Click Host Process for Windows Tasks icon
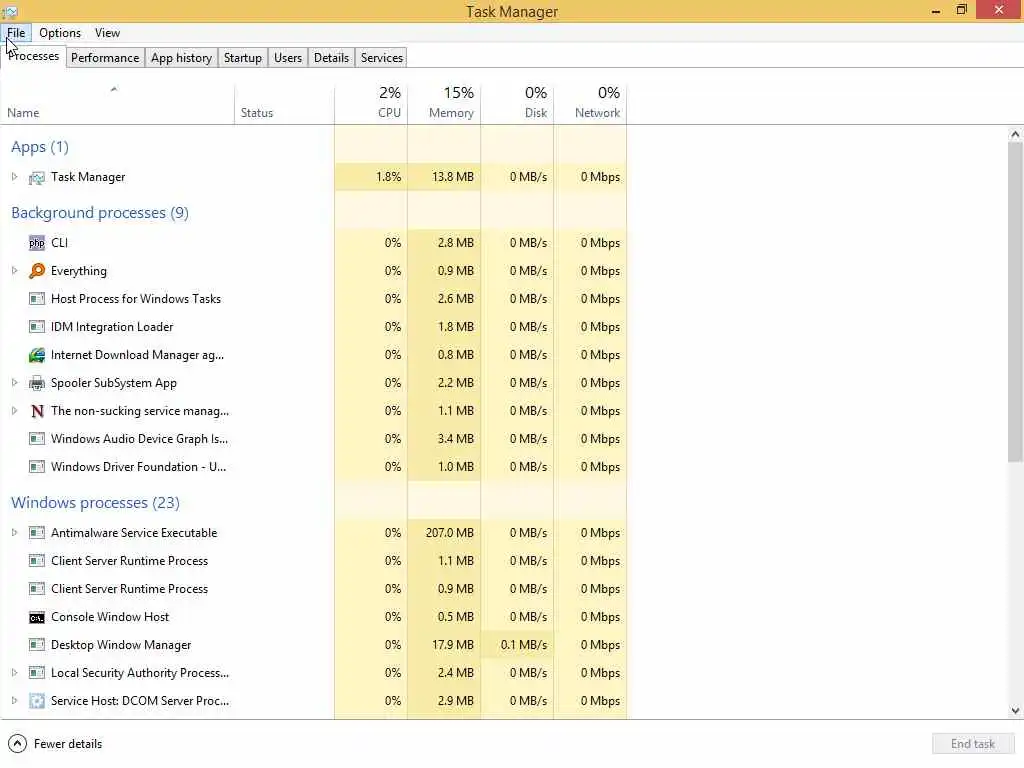This screenshot has width=1024, height=768. click(37, 299)
